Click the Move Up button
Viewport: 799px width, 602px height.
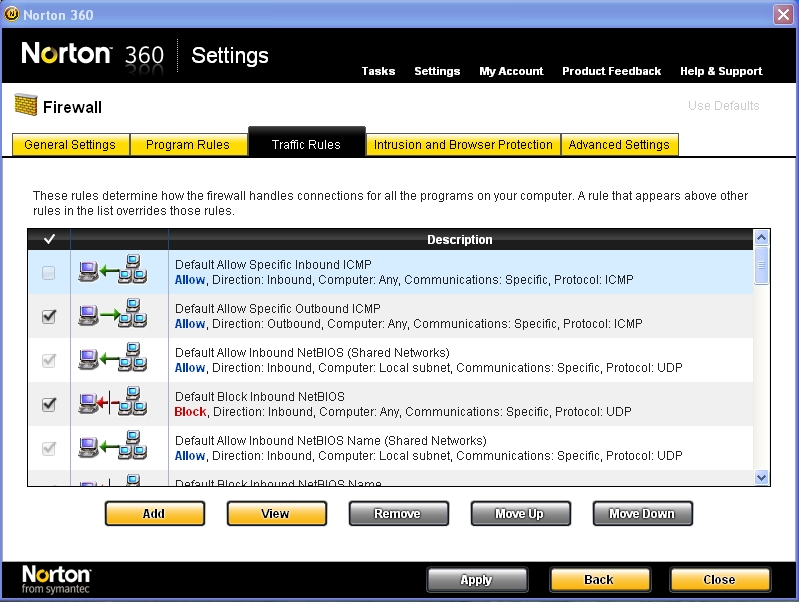point(520,513)
